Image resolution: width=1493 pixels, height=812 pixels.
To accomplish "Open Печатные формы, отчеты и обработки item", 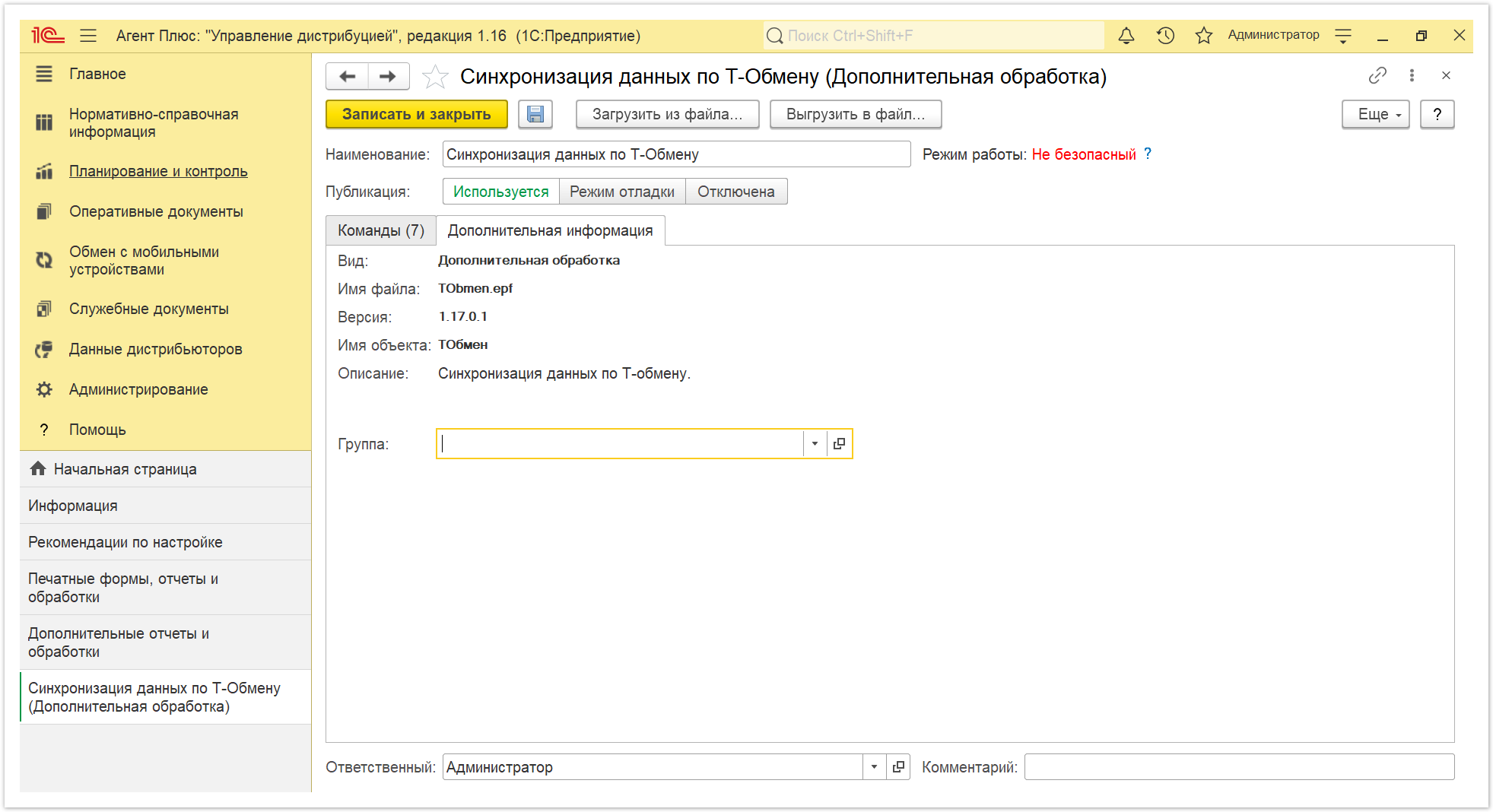I will [166, 588].
